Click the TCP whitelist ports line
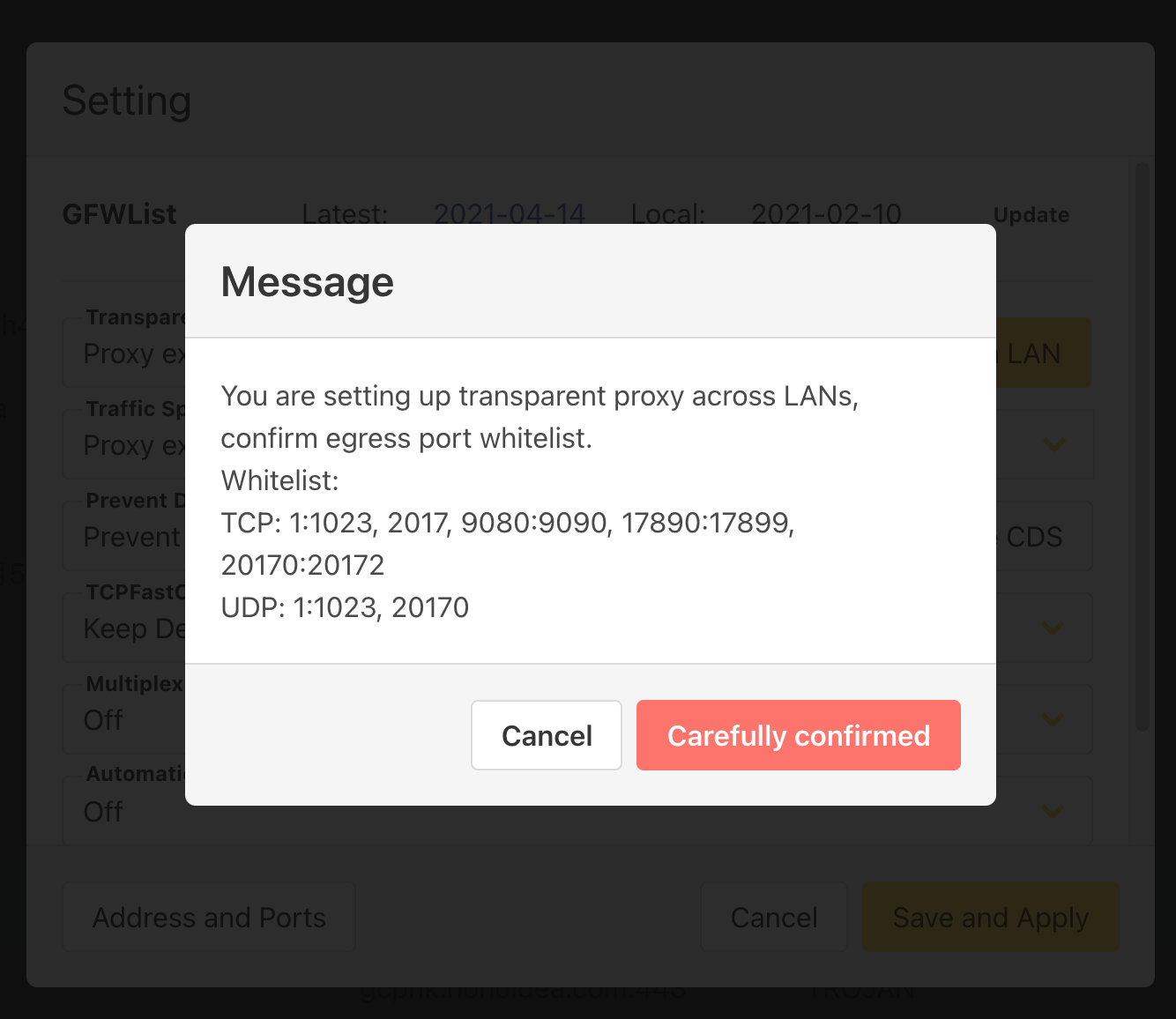The image size is (1176, 1019). point(507,523)
